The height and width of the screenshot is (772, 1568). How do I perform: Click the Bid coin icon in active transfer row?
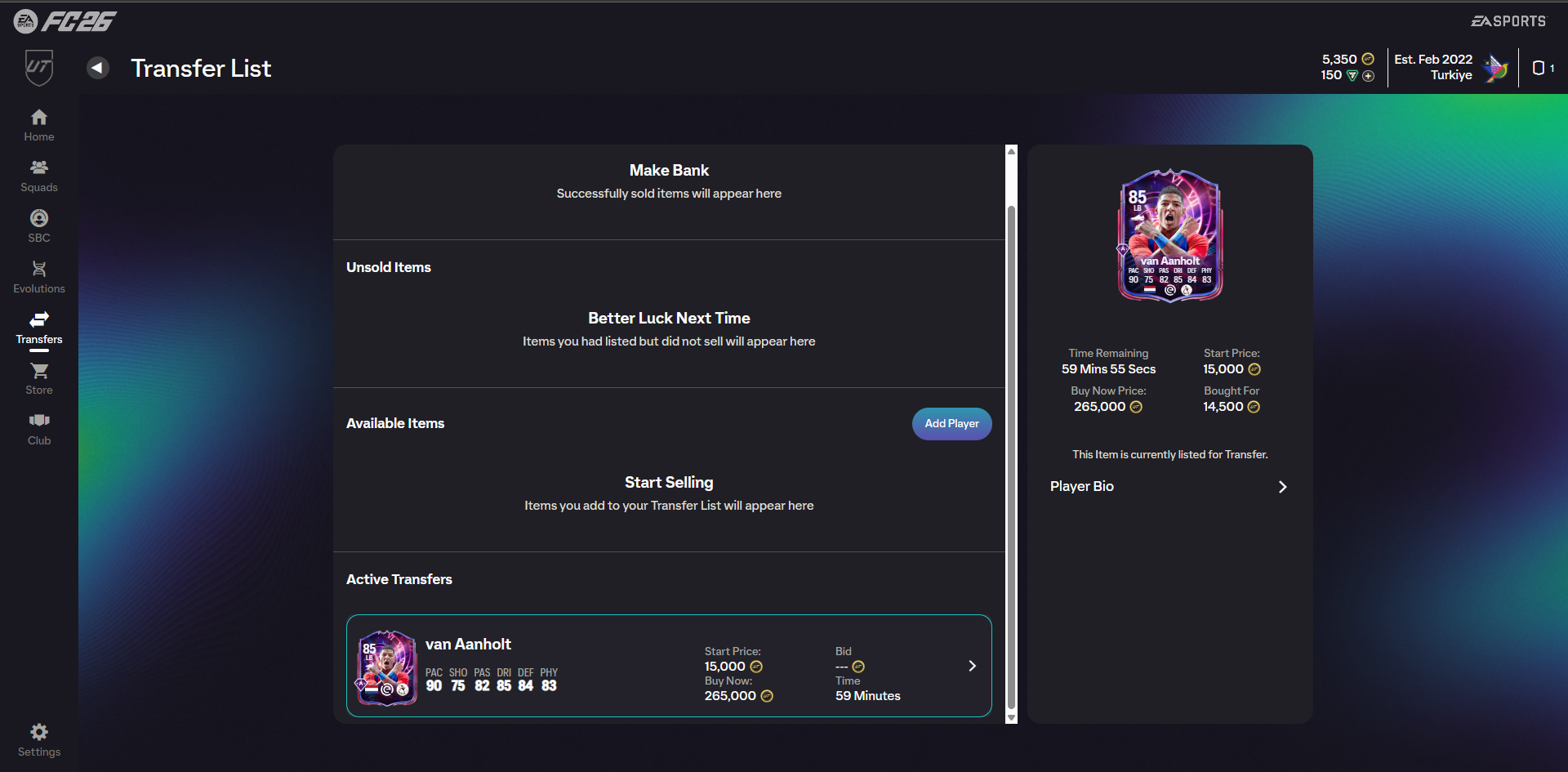point(858,667)
